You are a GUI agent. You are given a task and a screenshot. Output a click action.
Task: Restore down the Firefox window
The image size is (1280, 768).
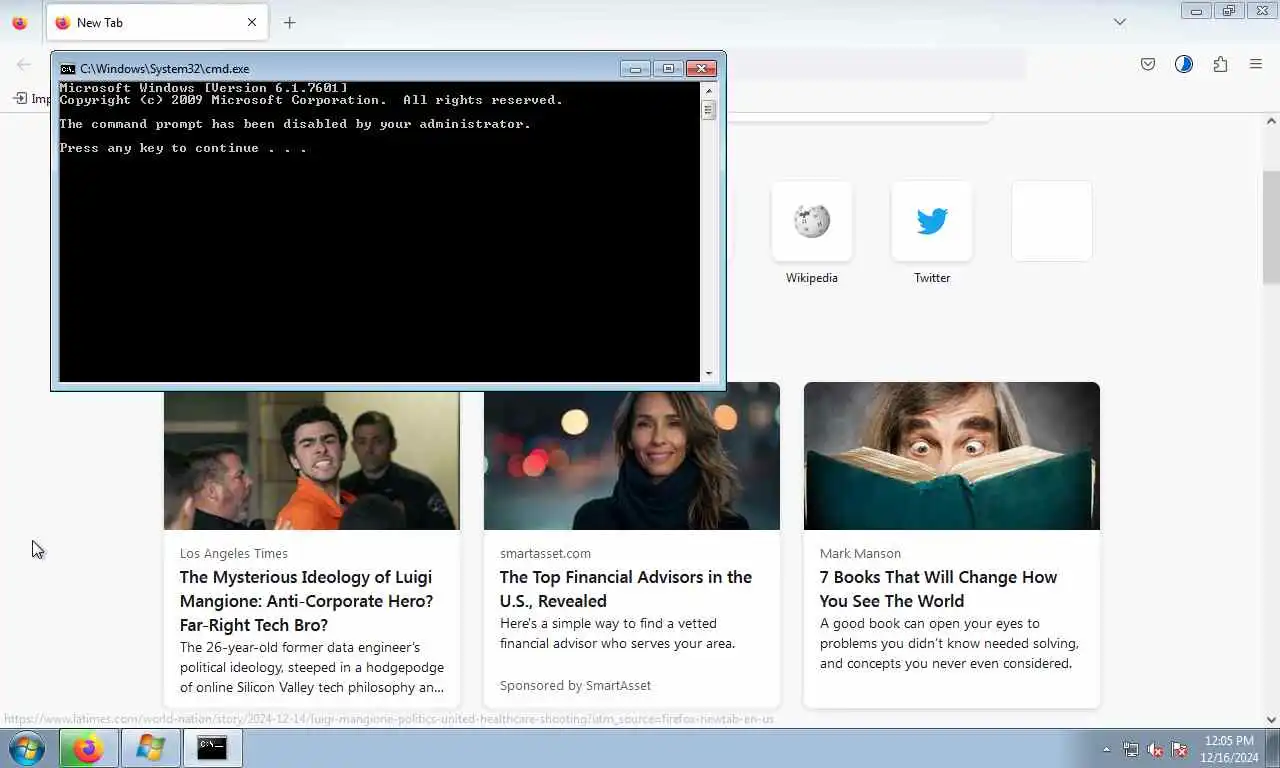[x=1229, y=11]
